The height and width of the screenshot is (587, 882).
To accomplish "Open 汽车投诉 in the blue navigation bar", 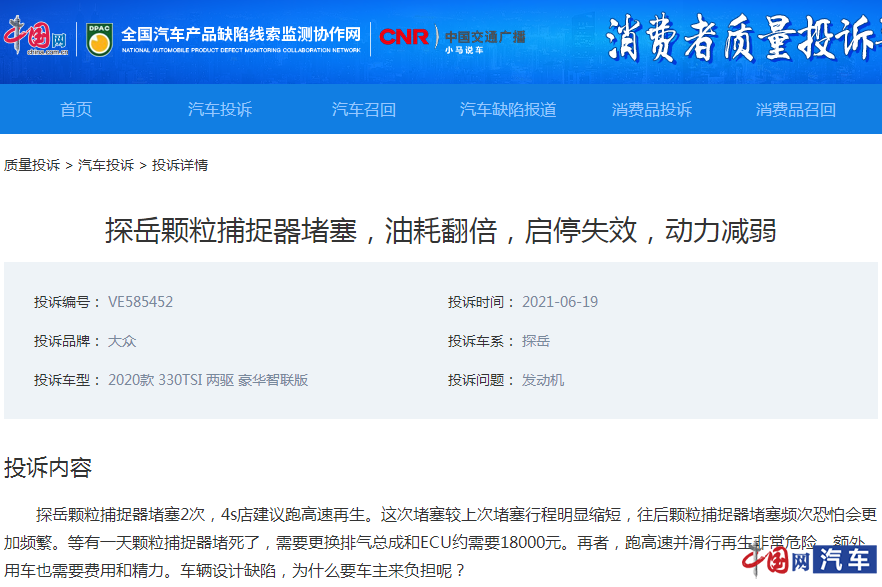I will 220,109.
